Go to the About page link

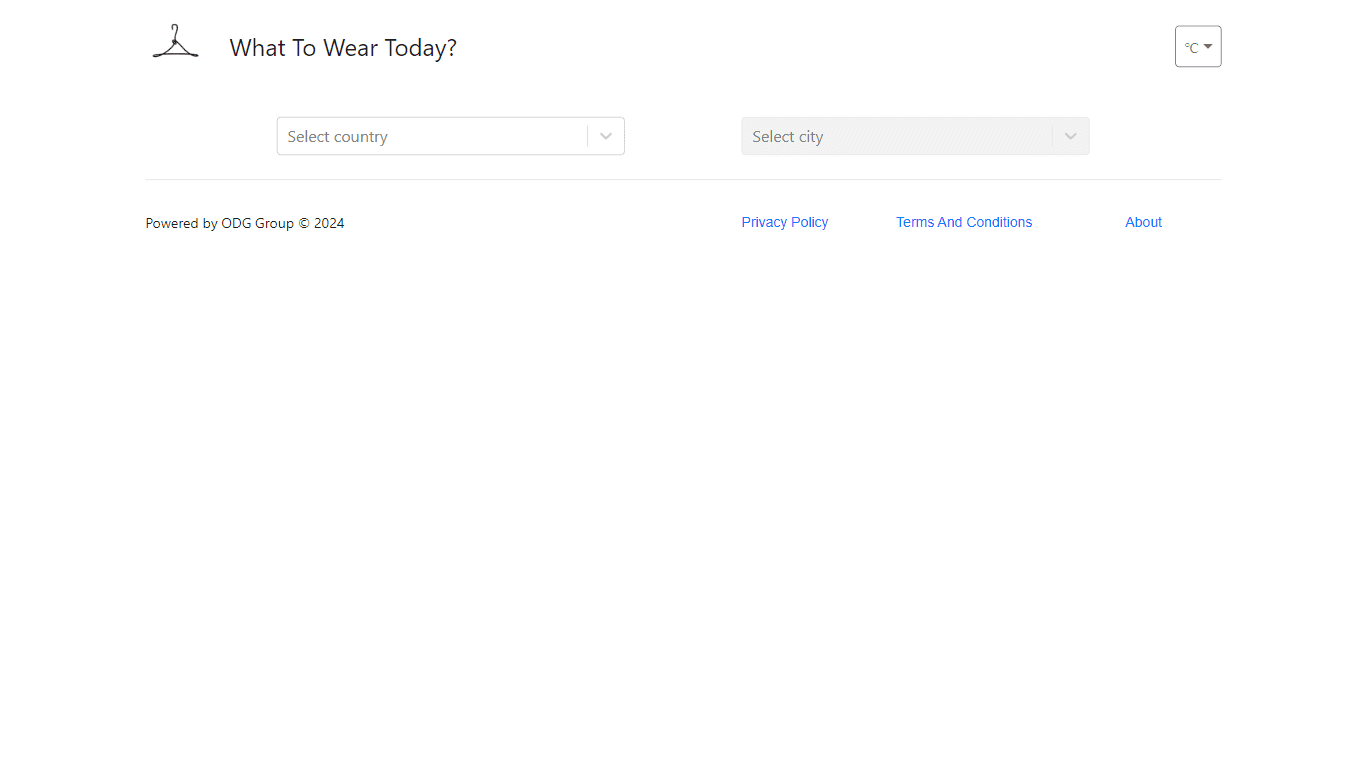pyautogui.click(x=1143, y=222)
